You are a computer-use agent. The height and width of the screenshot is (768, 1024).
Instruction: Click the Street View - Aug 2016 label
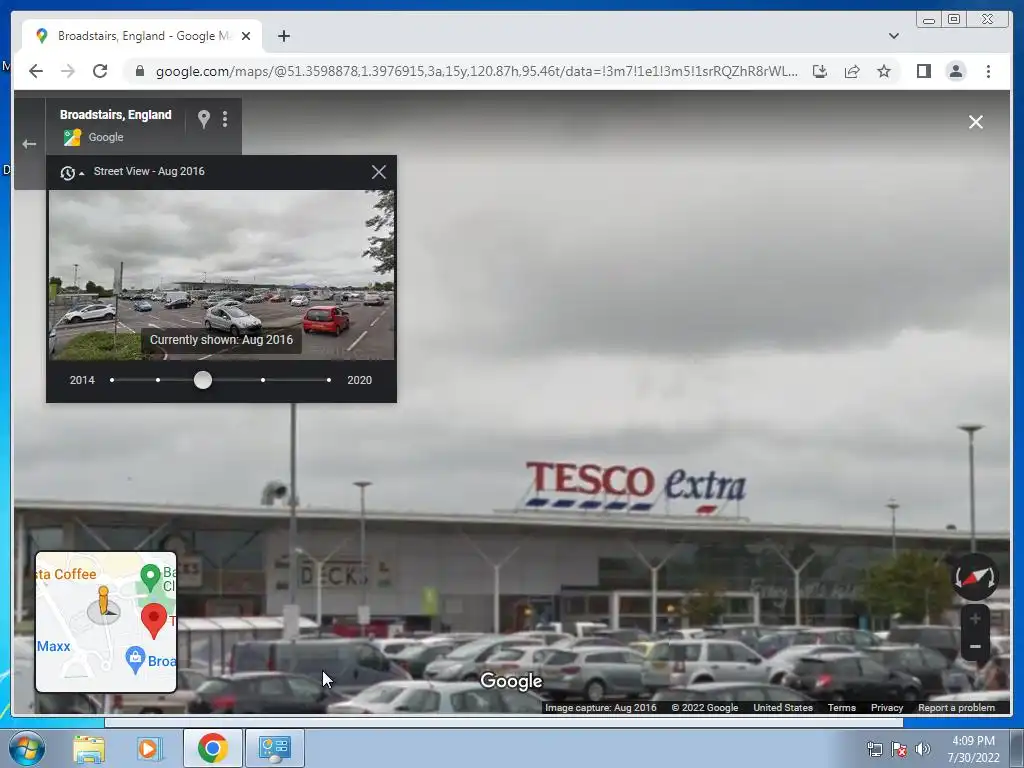(x=149, y=171)
